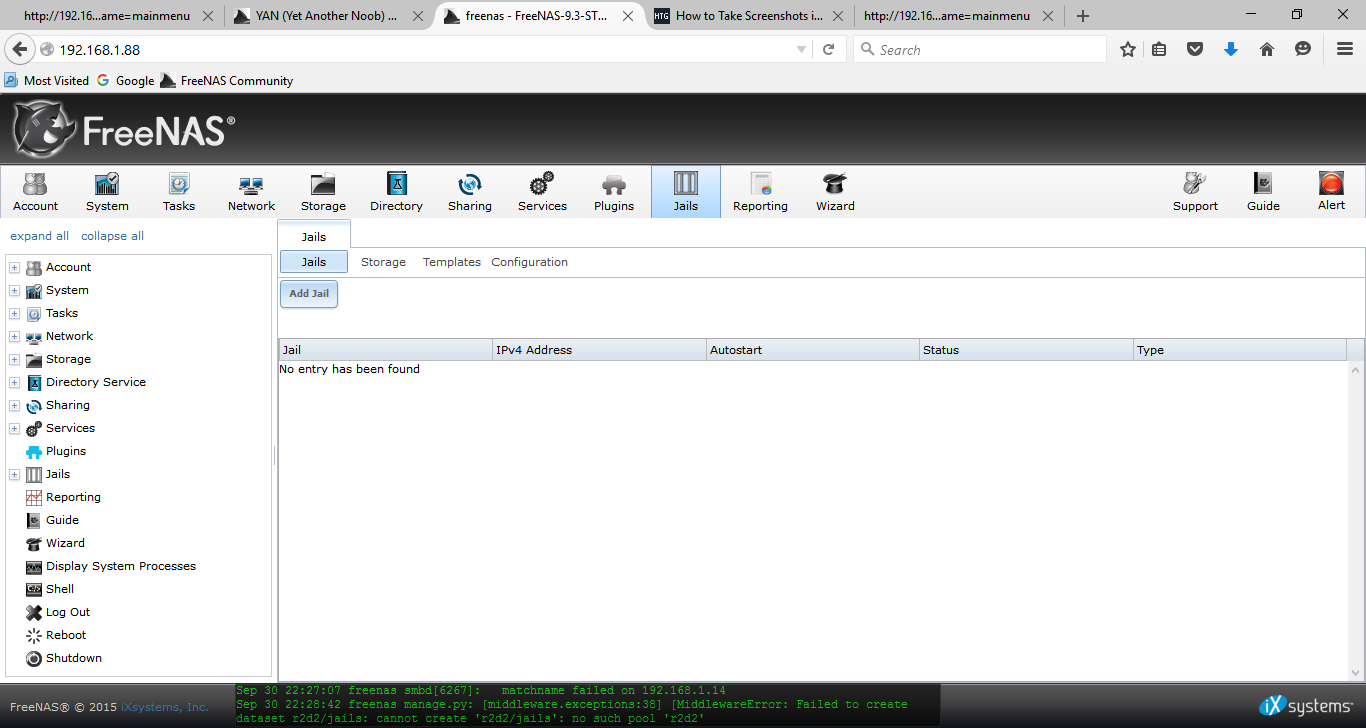Open the Services toolbar icon
Viewport: 1366px width, 728px height.
(542, 191)
